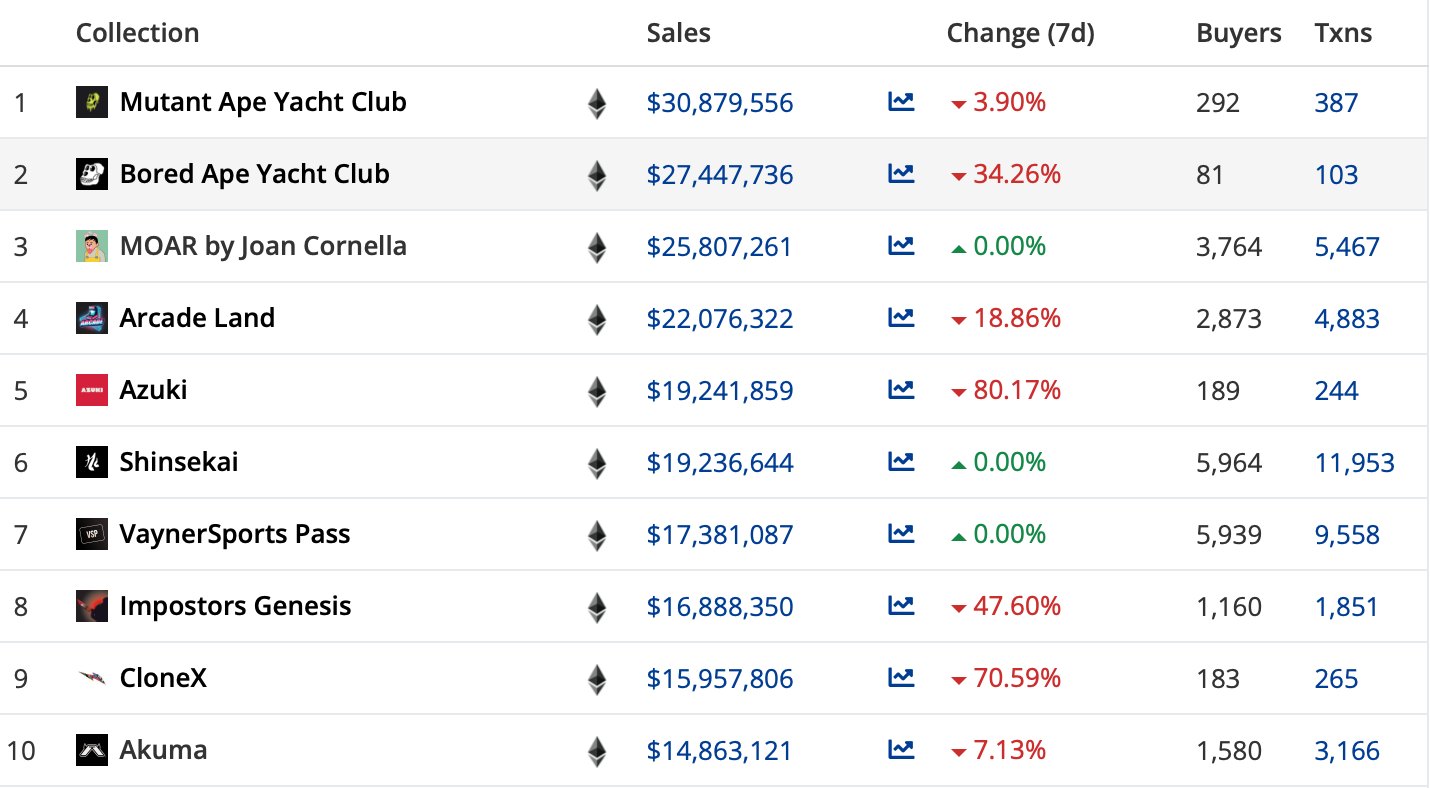This screenshot has height=788, width=1430.
Task: Click the Ethereum icon in CloneX row
Action: pos(597,680)
